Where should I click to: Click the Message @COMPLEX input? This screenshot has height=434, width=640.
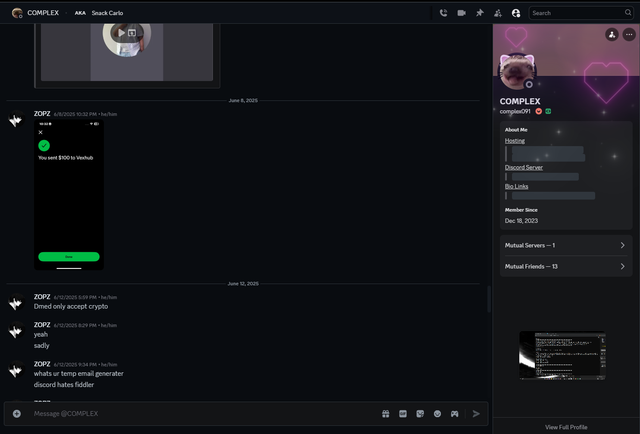[204, 414]
